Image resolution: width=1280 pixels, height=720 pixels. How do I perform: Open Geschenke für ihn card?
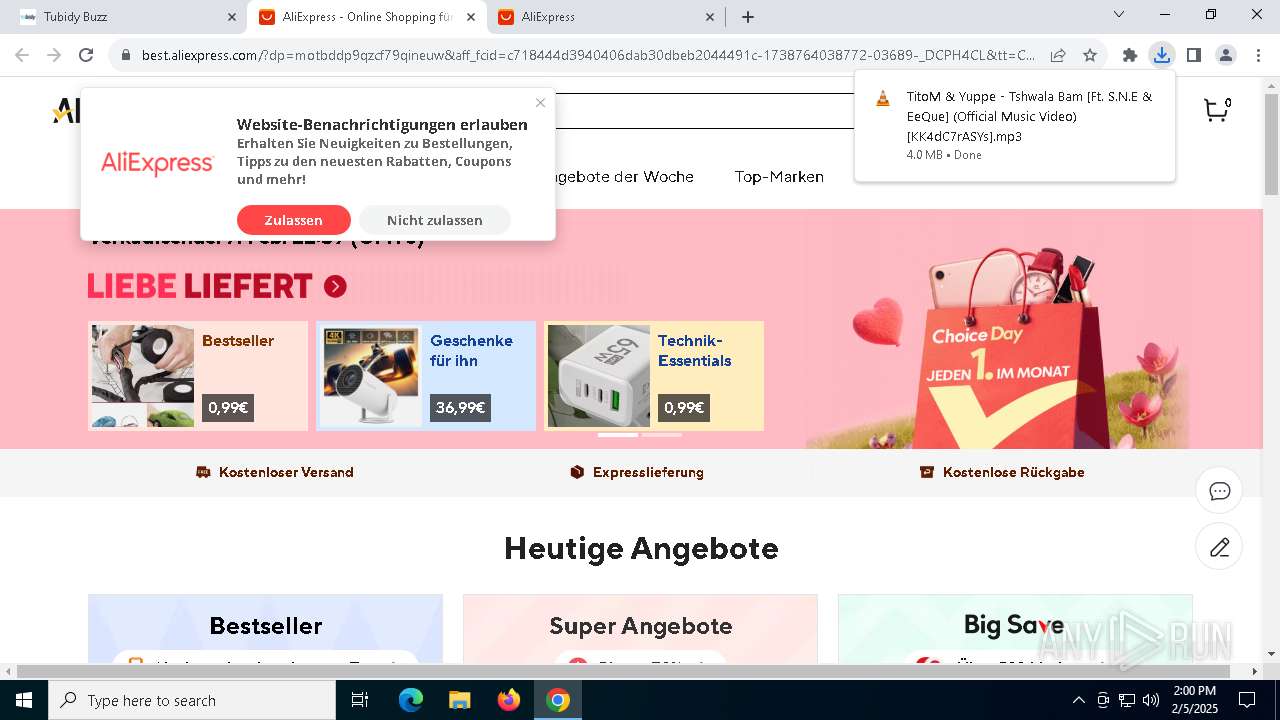coord(426,376)
